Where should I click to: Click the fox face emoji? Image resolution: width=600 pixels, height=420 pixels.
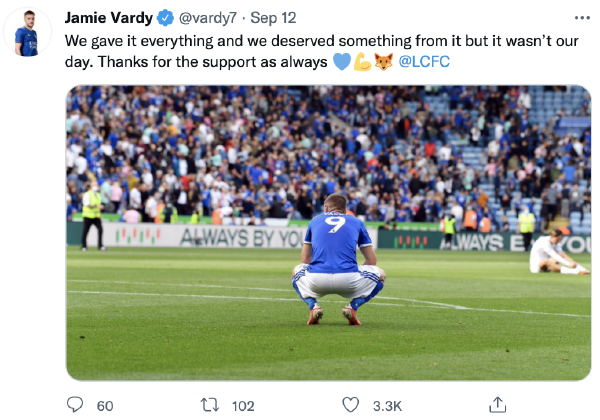(x=383, y=62)
